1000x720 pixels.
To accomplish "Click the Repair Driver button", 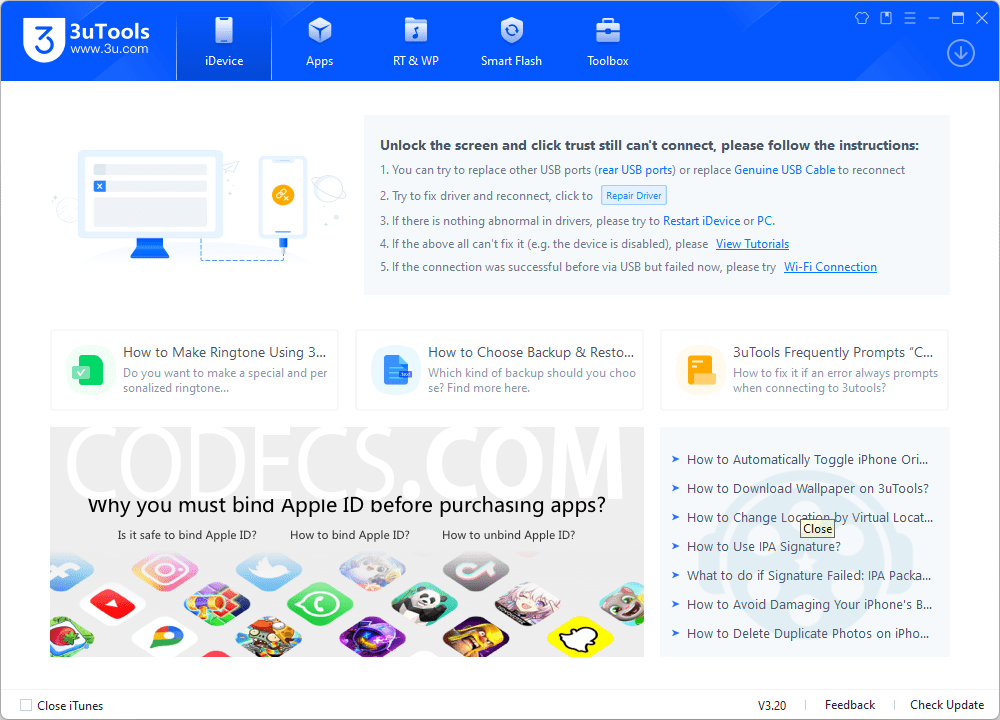I will pyautogui.click(x=633, y=195).
